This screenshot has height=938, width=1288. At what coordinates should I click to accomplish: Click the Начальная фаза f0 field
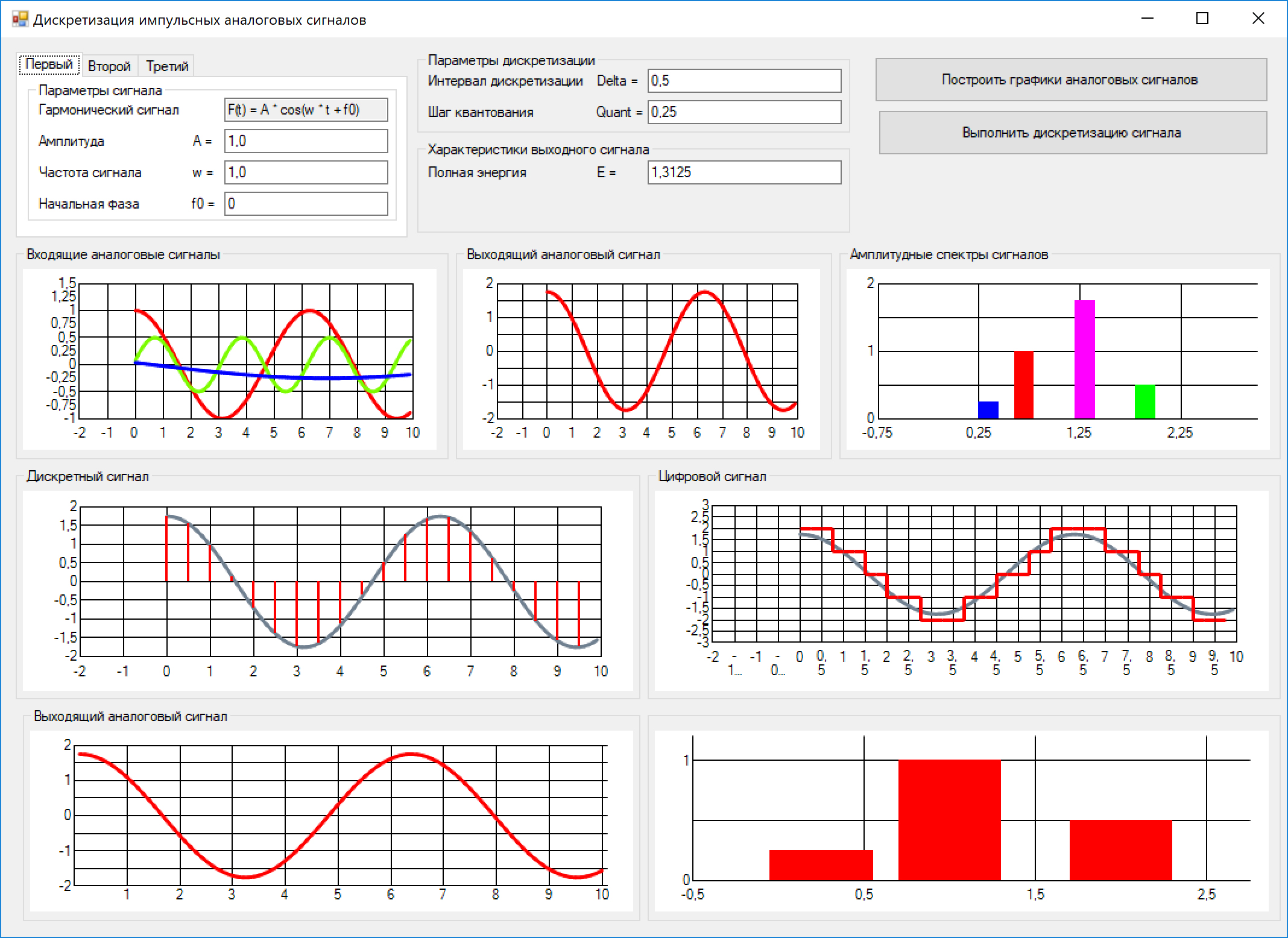click(x=306, y=204)
